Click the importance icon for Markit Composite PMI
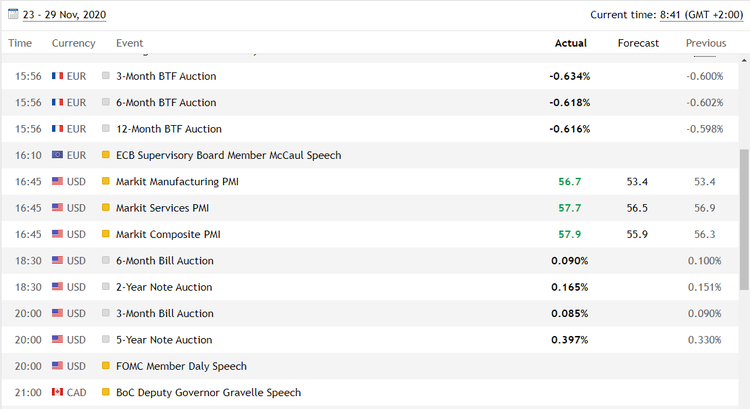 point(106,234)
